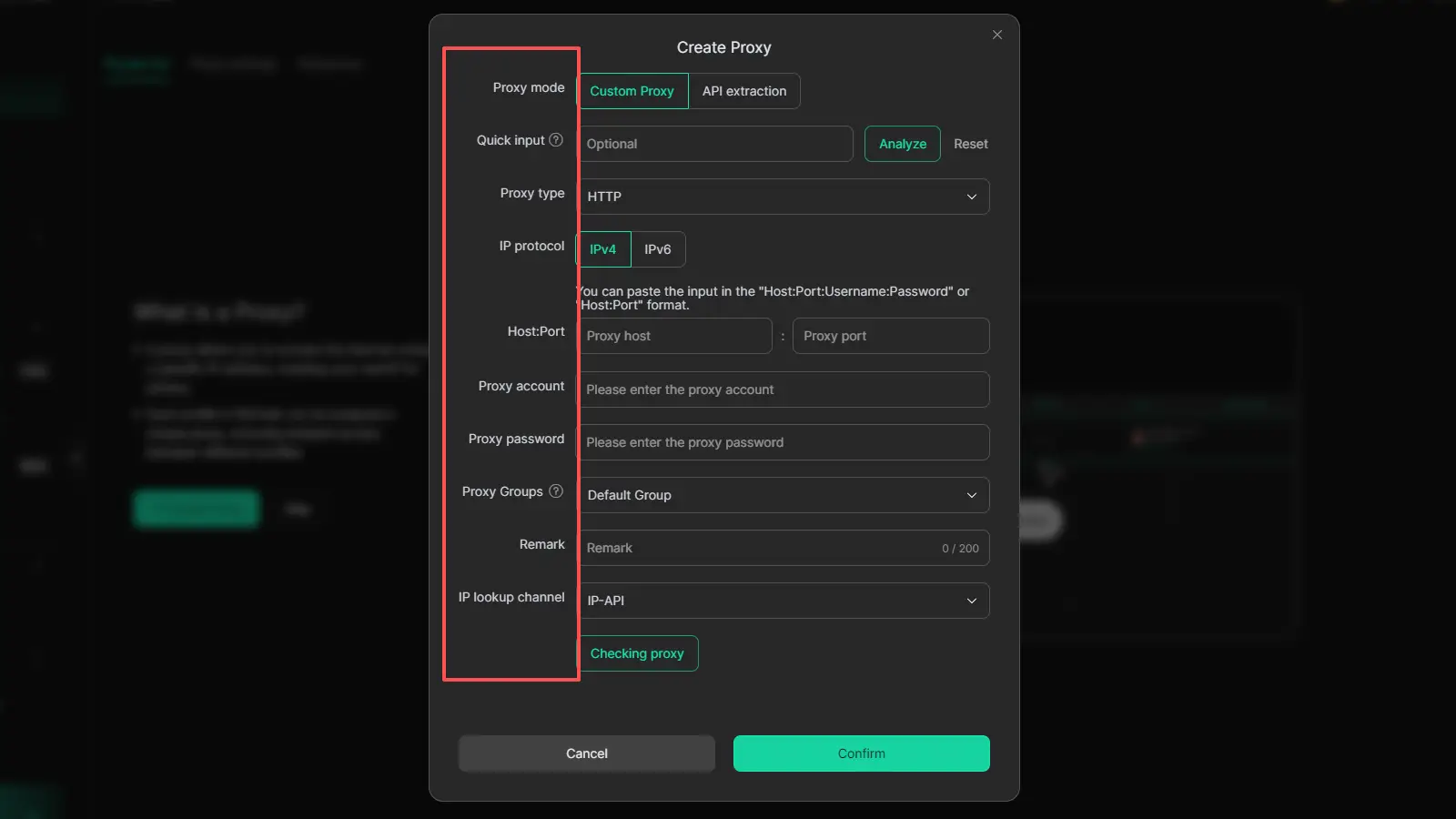This screenshot has height=819, width=1456.
Task: Select the IPv6 protocol option
Action: click(x=657, y=249)
